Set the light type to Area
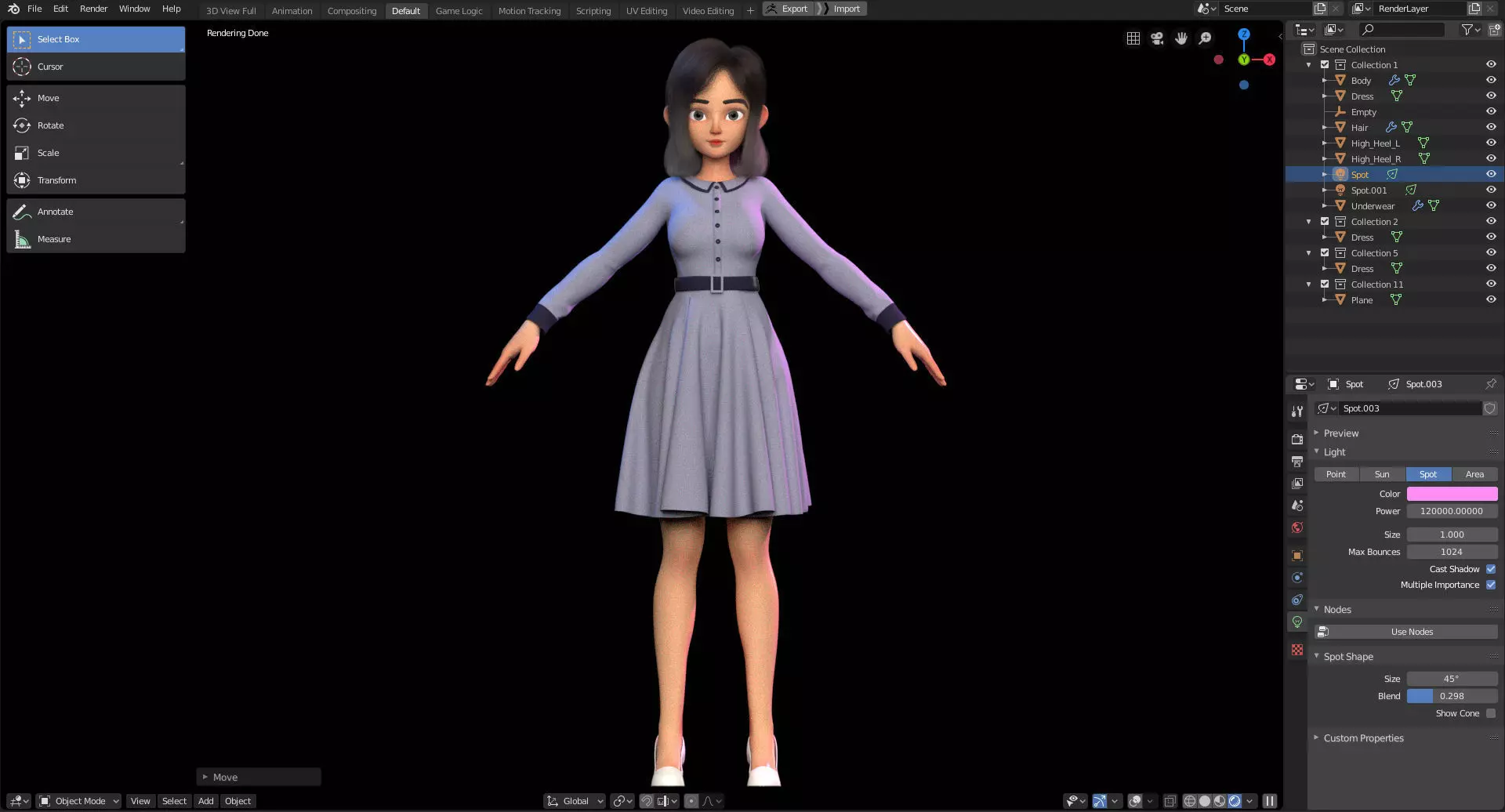Viewport: 1505px width, 812px height. 1474,474
